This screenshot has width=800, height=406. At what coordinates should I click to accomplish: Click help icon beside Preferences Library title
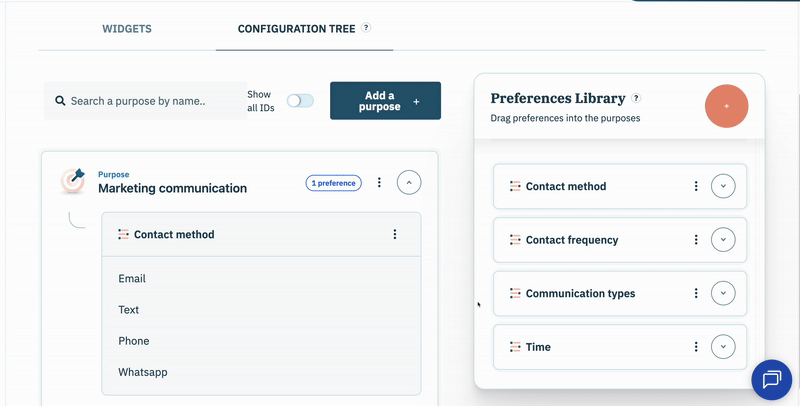point(637,98)
